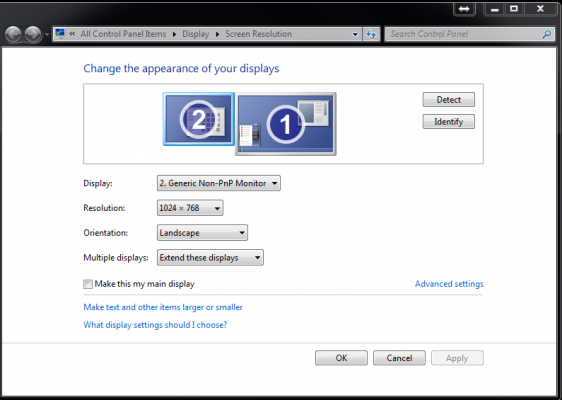Click the refresh icon beside address bar
Screen dimensions: 562x400
371,34
